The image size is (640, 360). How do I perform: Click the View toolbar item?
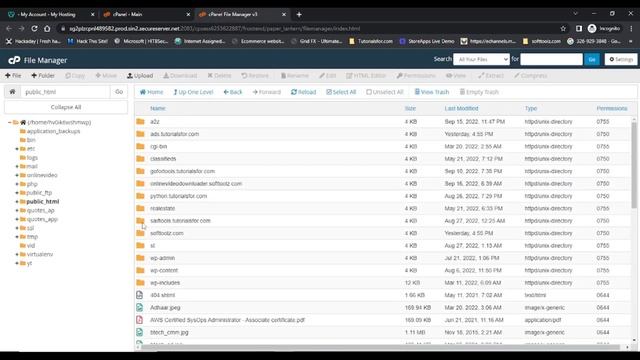click(456, 76)
